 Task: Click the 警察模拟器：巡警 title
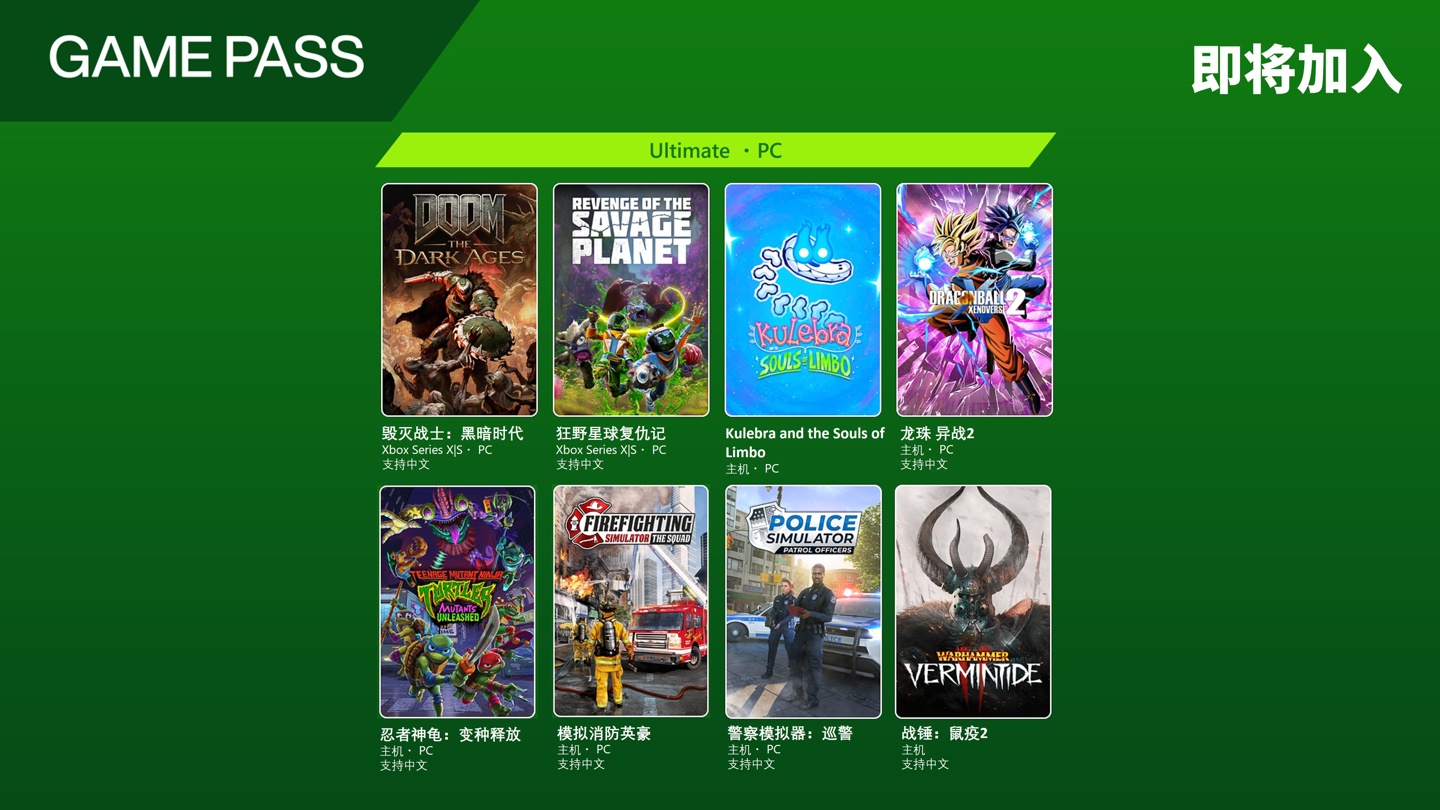(790, 733)
